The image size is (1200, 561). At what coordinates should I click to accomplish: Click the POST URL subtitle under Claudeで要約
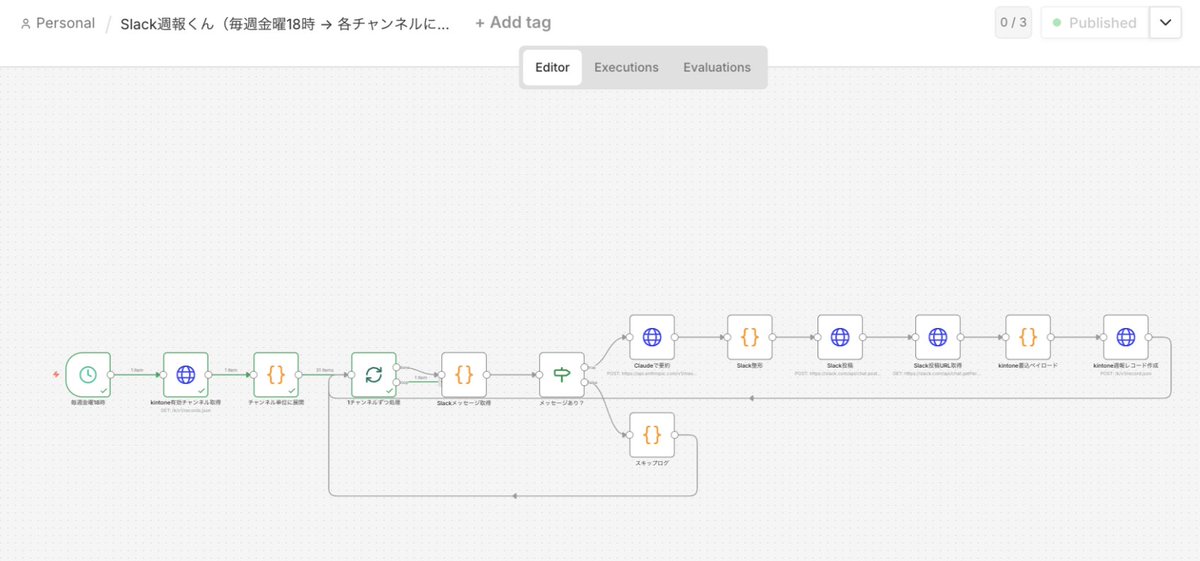click(652, 373)
